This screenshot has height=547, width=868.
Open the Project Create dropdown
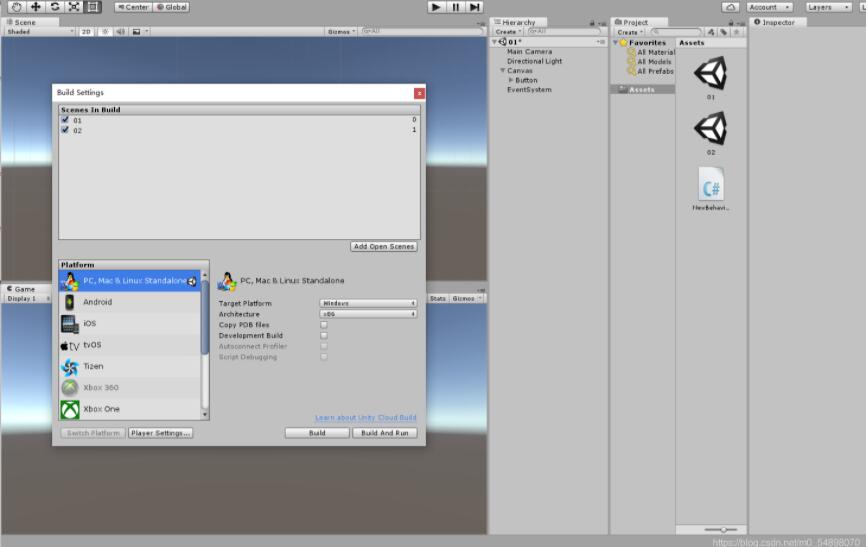[630, 32]
